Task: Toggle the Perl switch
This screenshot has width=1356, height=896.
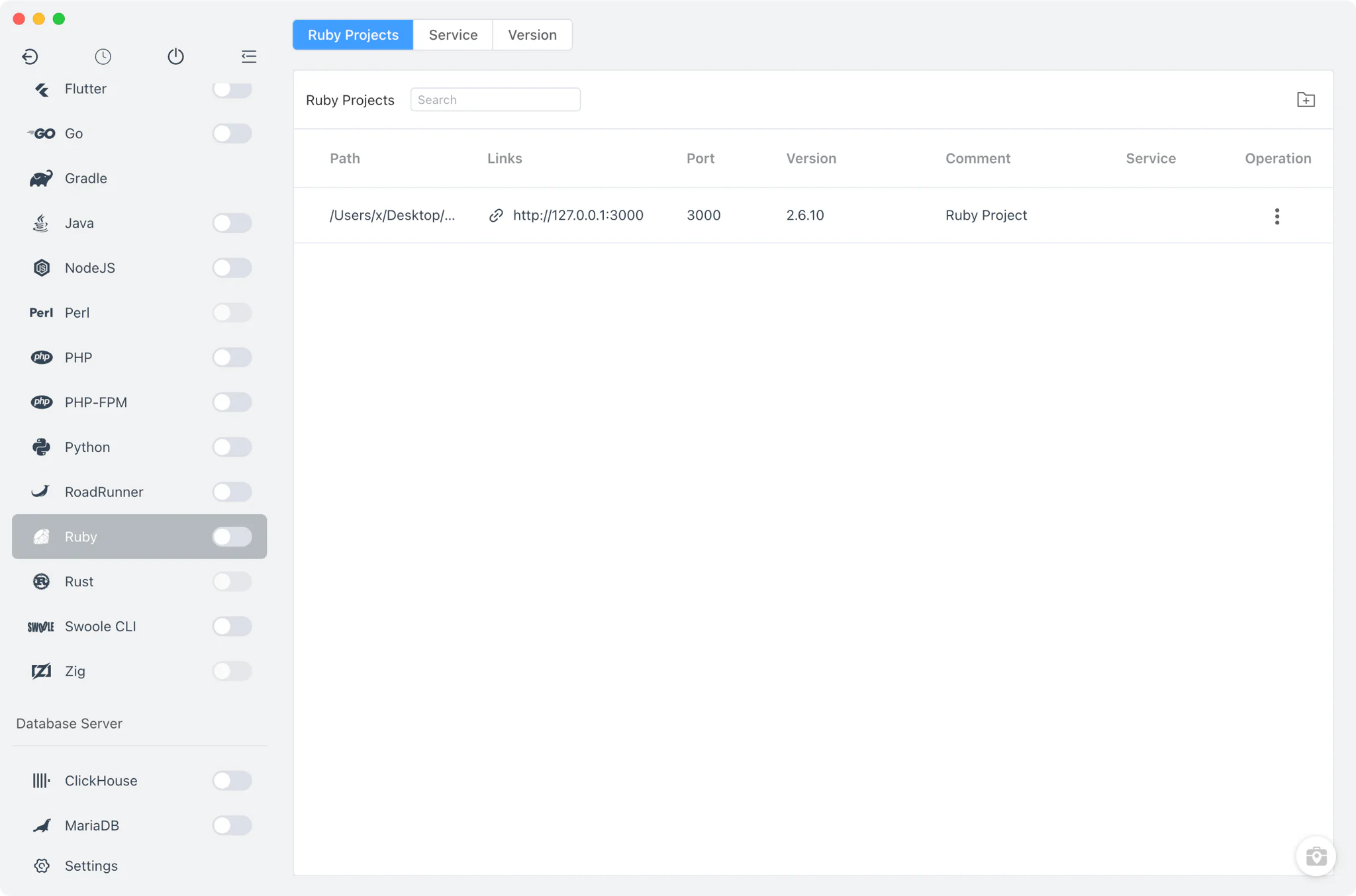Action: [x=232, y=312]
